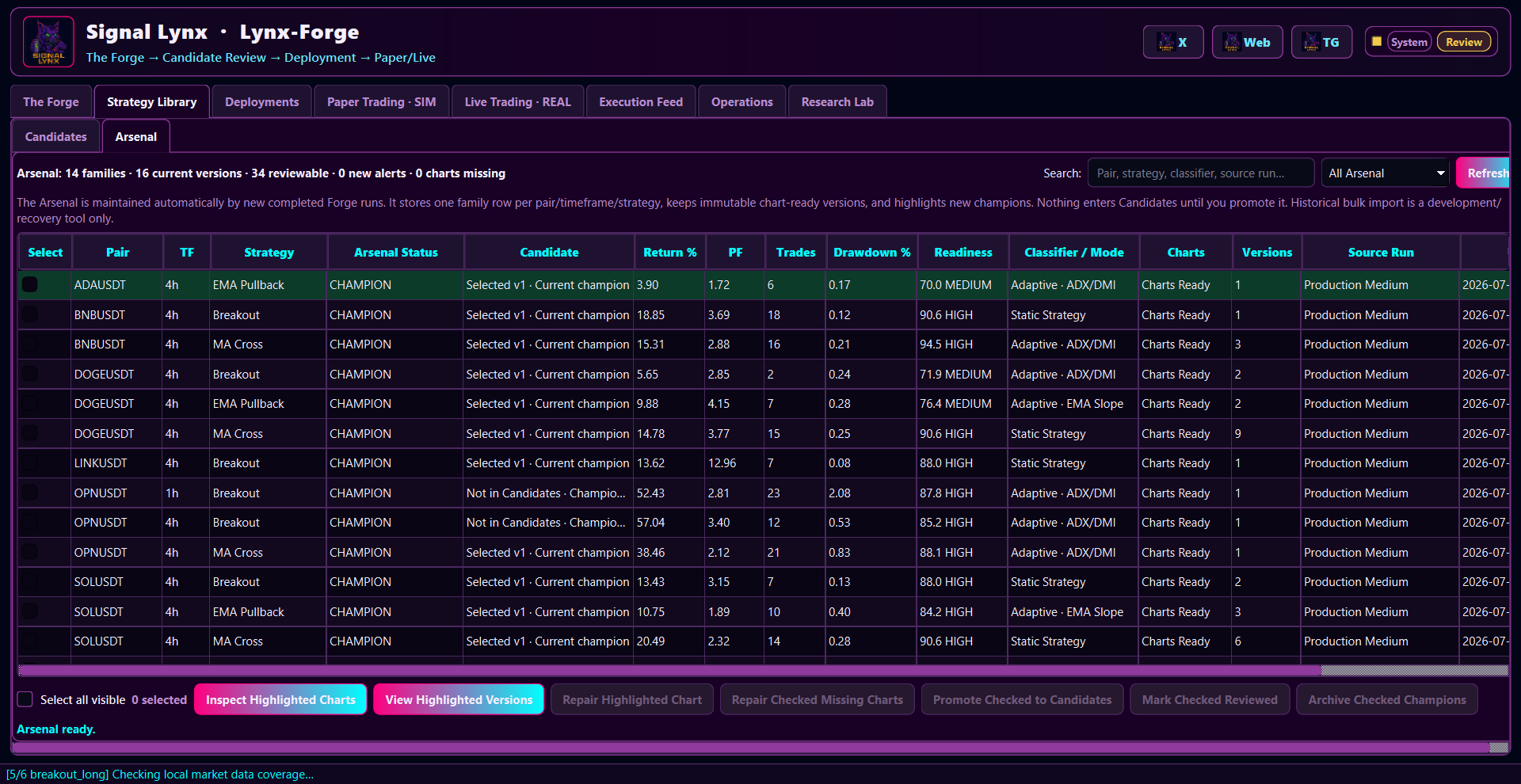Check the ADAUSDT EMA Pullback row checkbox
Image resolution: width=1521 pixels, height=784 pixels.
click(30, 284)
